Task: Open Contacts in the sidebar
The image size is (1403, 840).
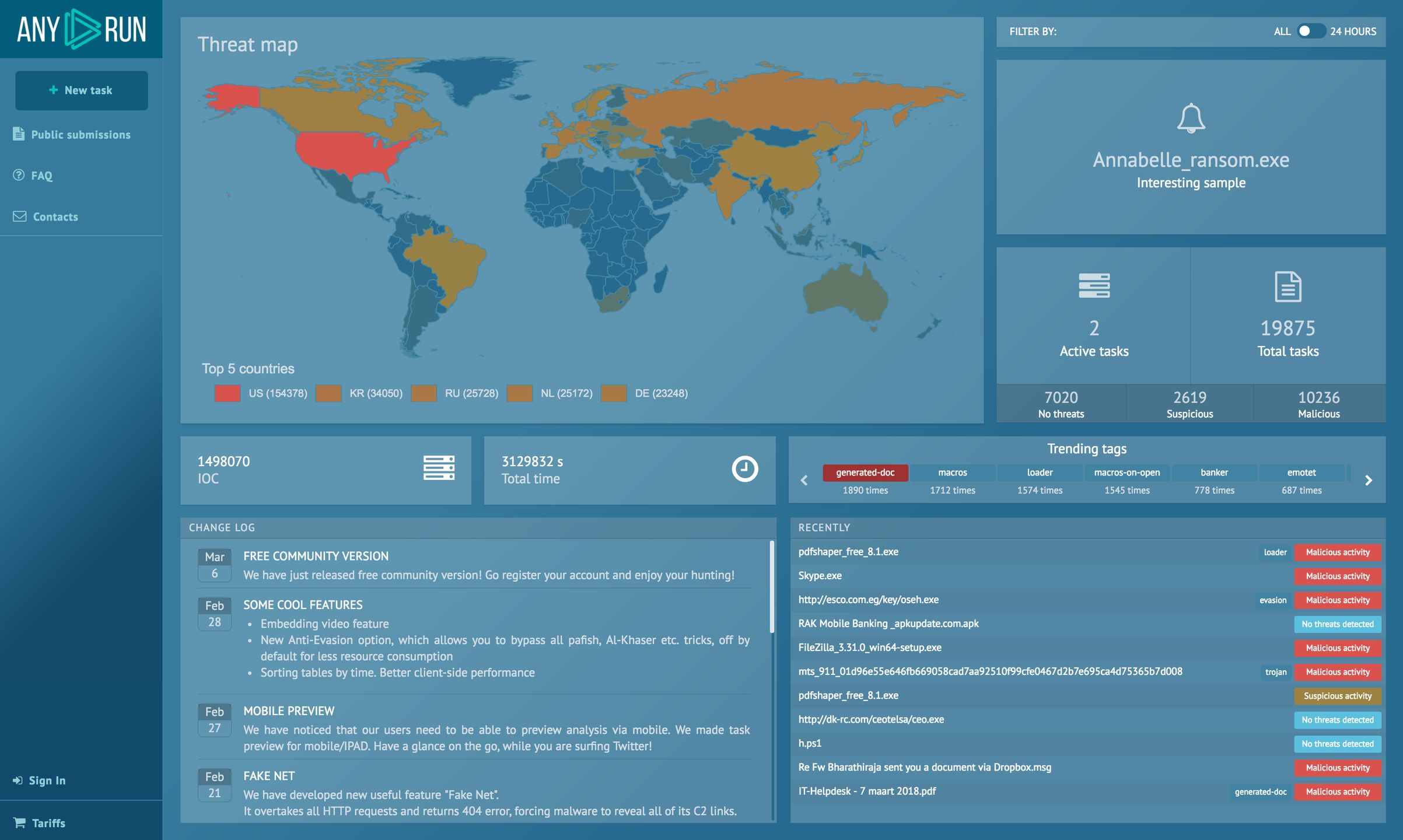Action: [x=55, y=216]
